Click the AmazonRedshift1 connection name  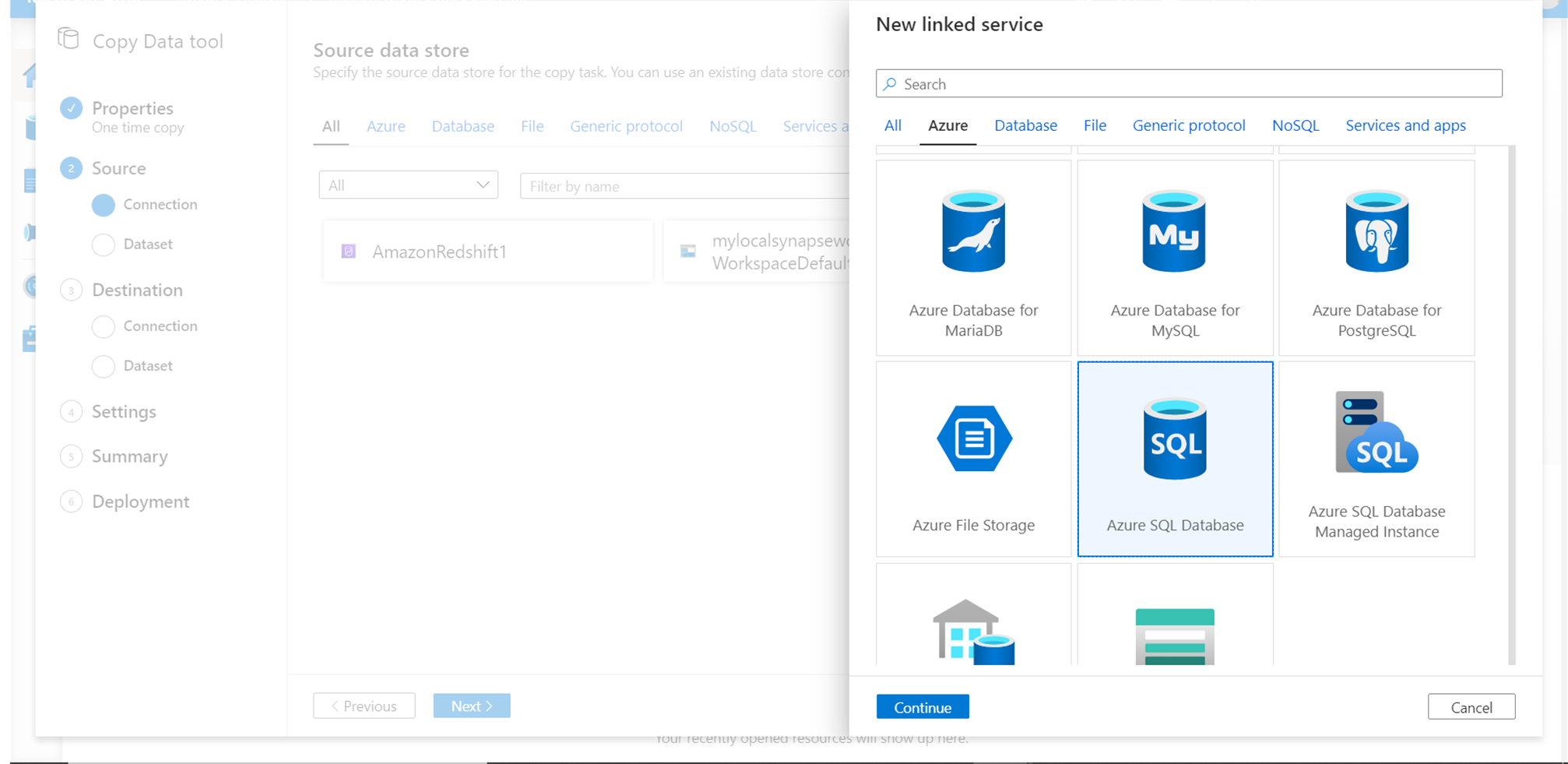point(439,252)
